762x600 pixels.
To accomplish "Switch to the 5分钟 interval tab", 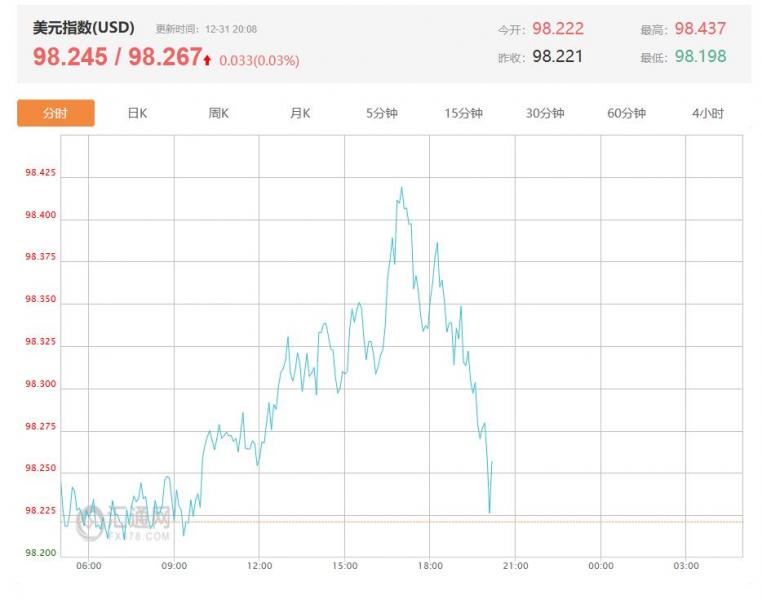I will pyautogui.click(x=381, y=113).
